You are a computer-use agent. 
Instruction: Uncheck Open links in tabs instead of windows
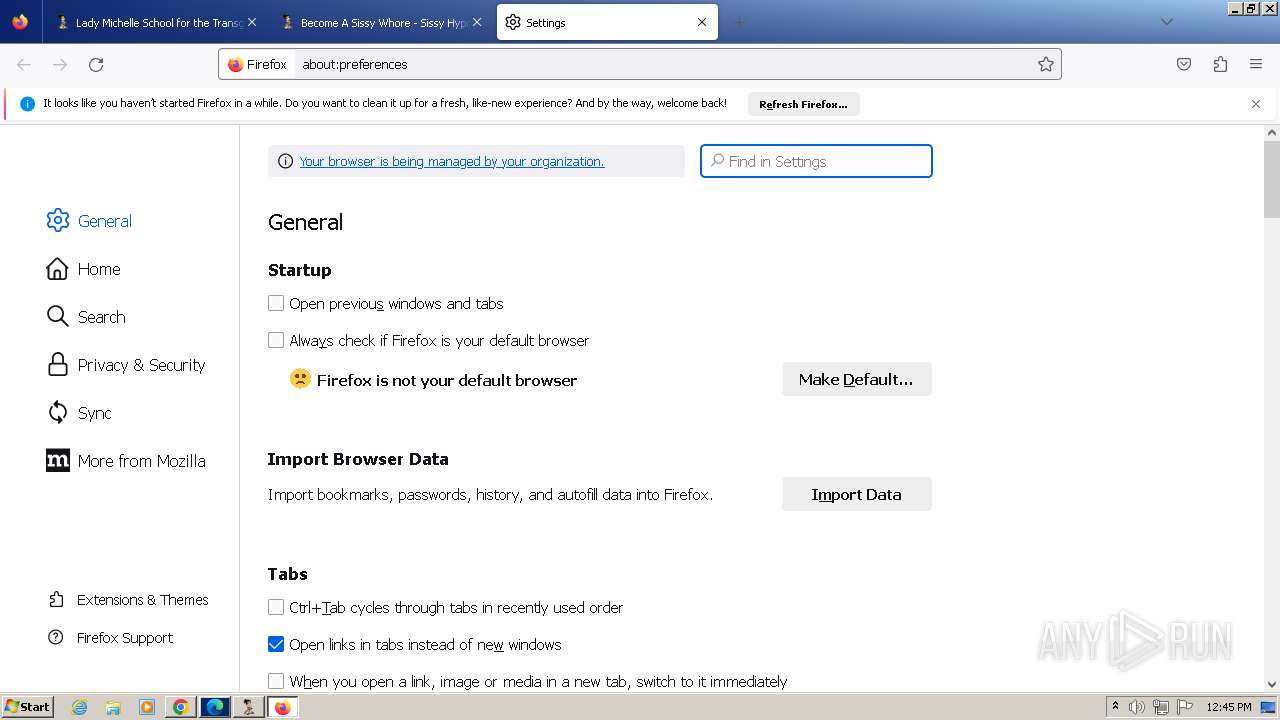[276, 644]
